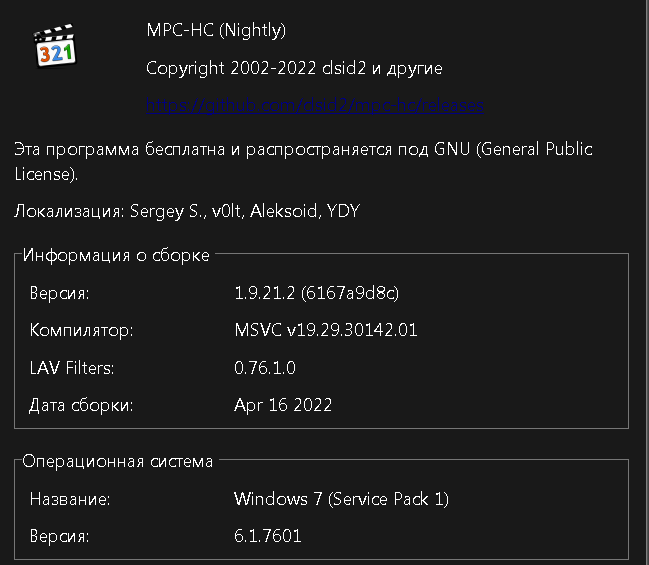Select Windows 7 (Service Pack 1) text
Viewport: 649px width, 565px height.
(x=341, y=499)
